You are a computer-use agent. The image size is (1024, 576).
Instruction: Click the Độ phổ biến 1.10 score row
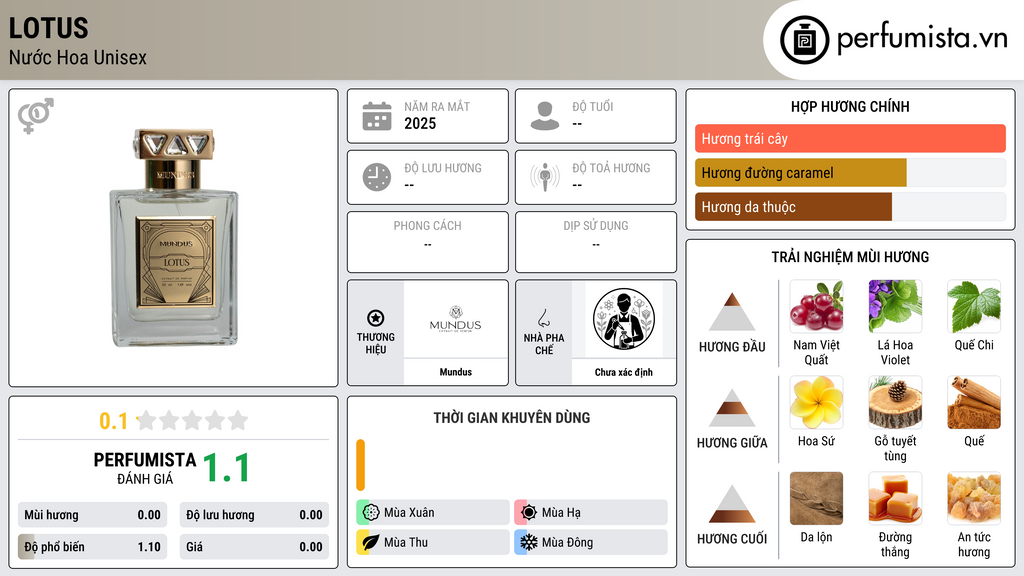point(93,547)
